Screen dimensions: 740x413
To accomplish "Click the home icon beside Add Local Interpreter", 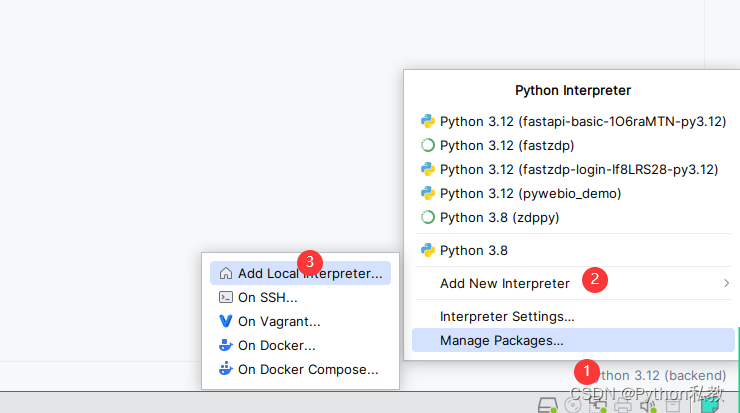I will tap(226, 273).
